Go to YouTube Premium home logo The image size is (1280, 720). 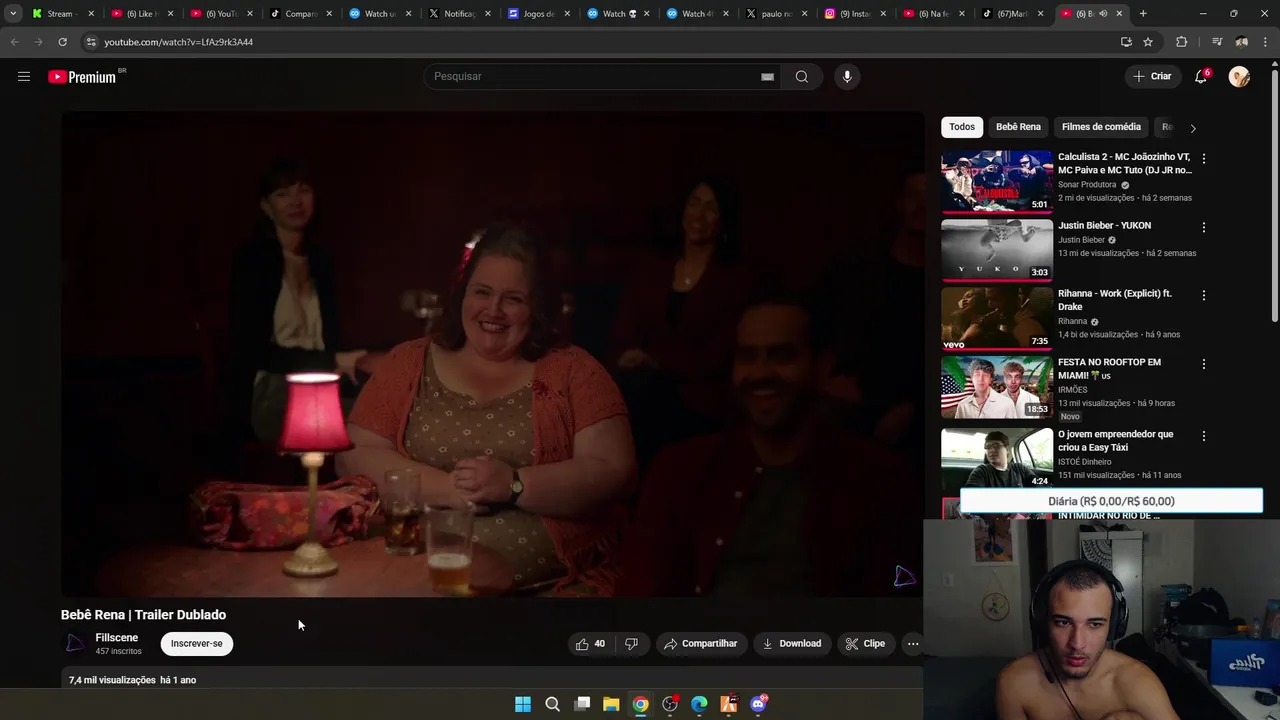83,77
